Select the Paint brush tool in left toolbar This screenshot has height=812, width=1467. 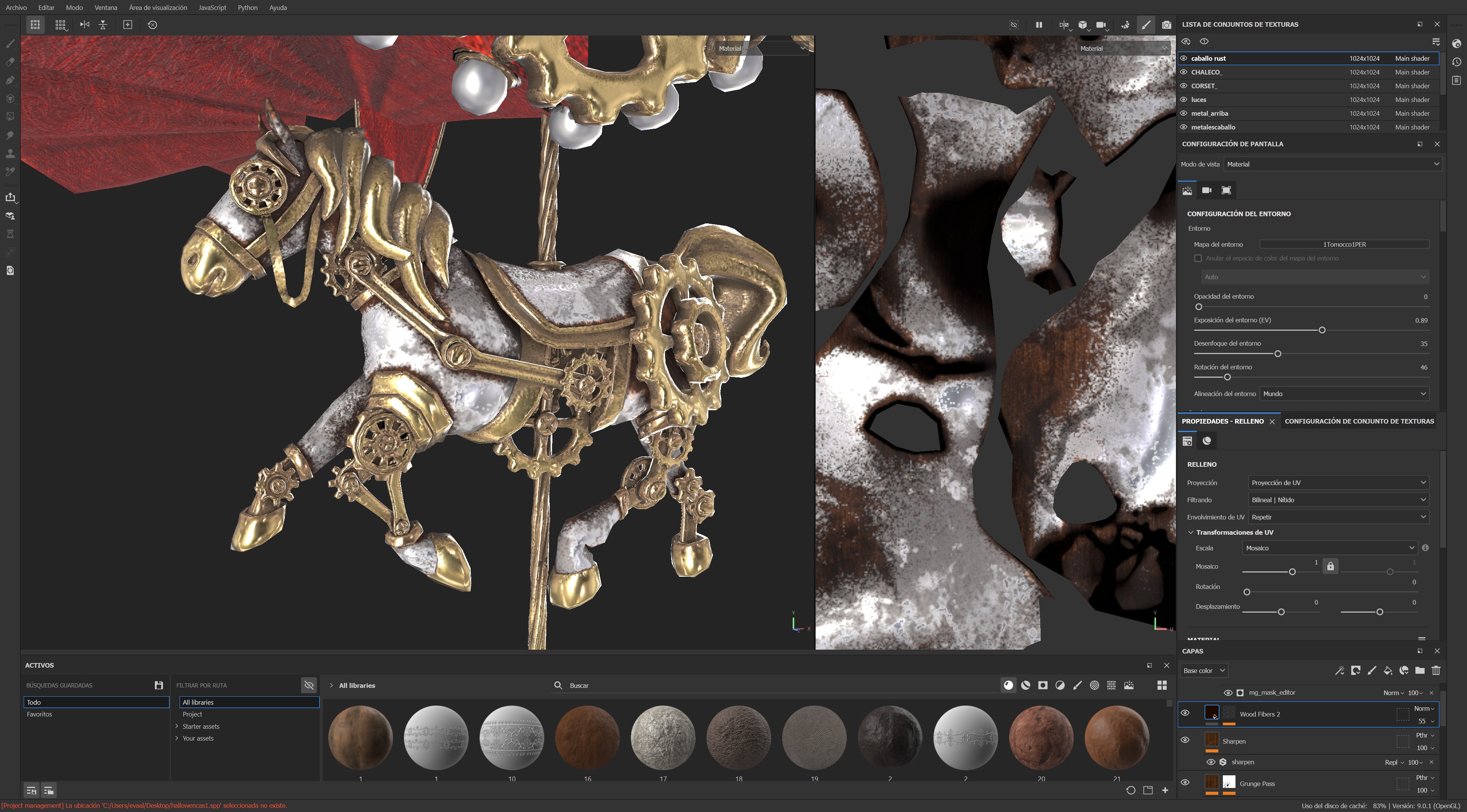pyautogui.click(x=10, y=43)
